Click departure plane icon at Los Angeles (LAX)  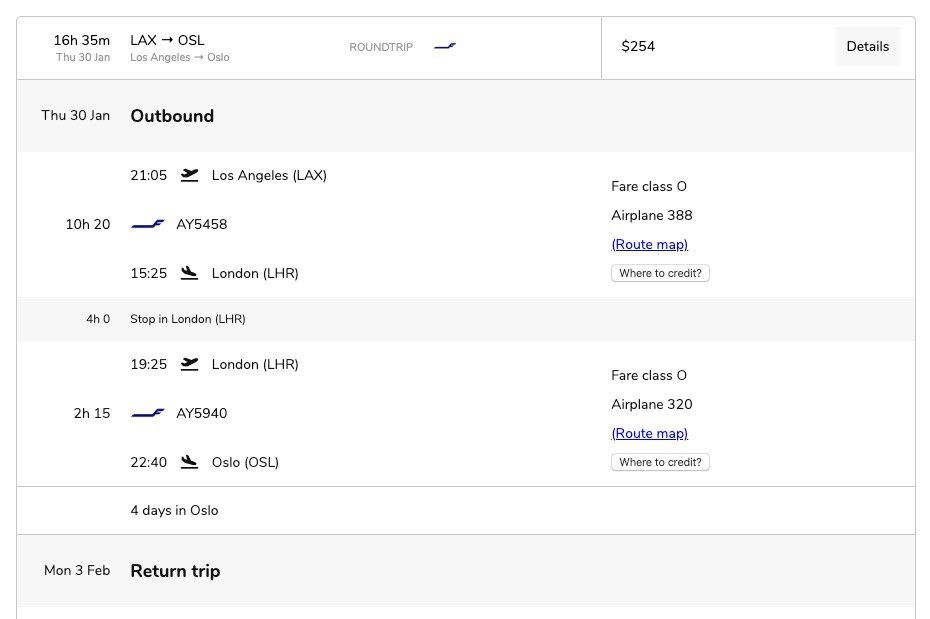click(190, 175)
